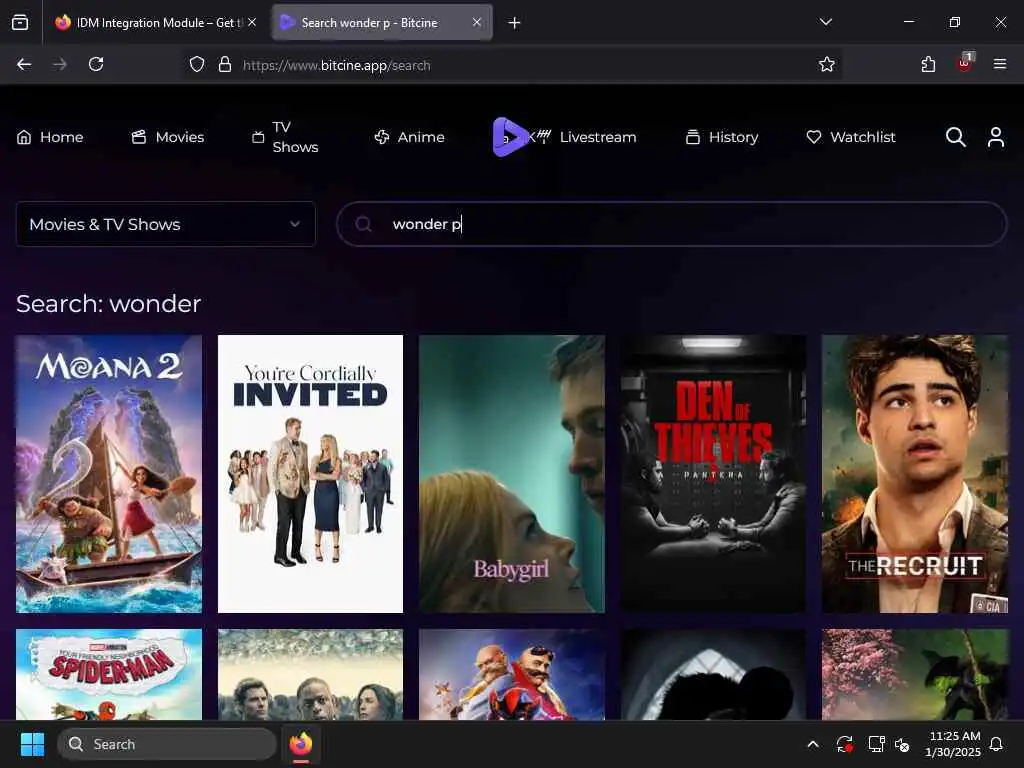Open Den of Thieves Pantera poster
The height and width of the screenshot is (768, 1024).
pyautogui.click(x=713, y=473)
